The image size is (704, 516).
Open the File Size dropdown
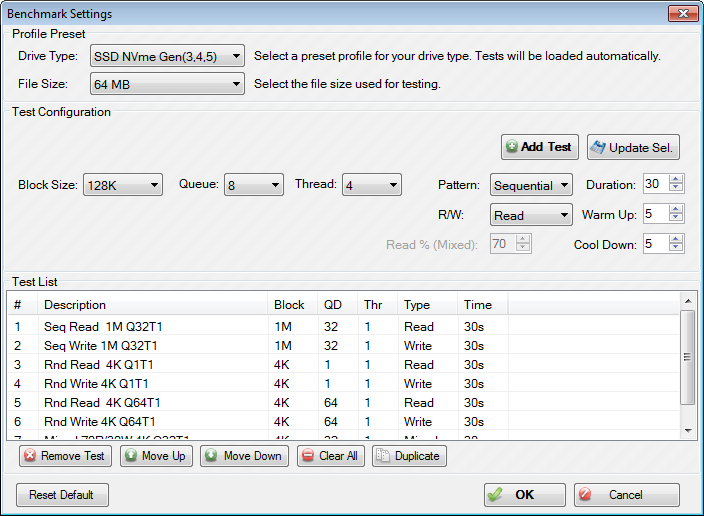pos(167,84)
